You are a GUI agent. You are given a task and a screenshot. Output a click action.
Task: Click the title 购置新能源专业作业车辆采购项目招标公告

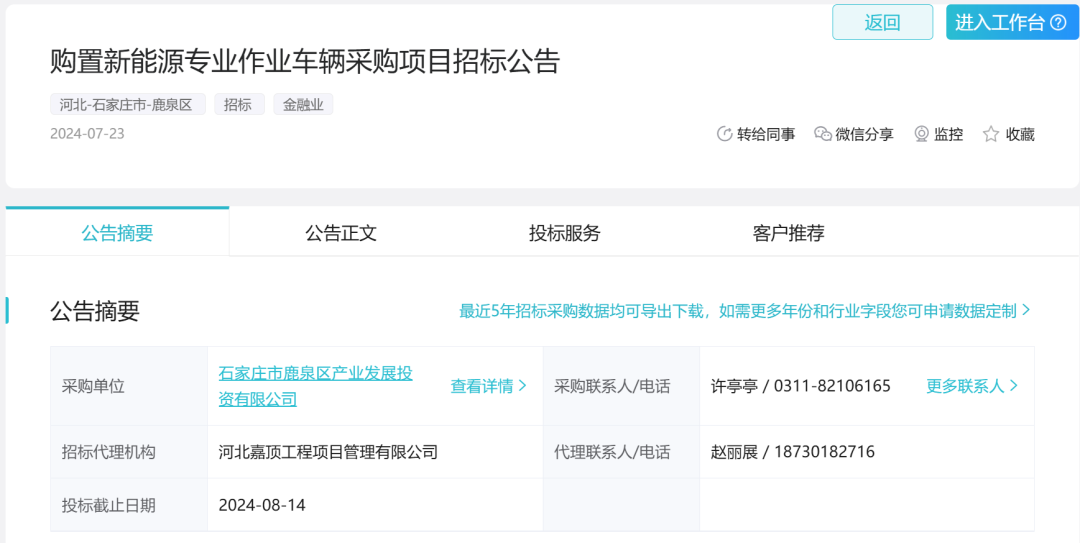(x=305, y=62)
